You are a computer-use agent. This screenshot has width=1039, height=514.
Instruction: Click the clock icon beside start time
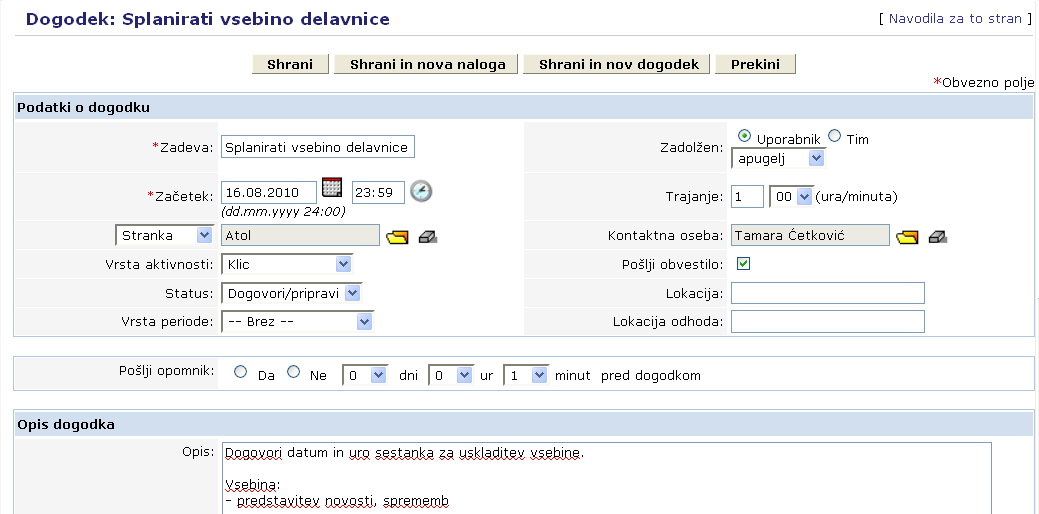[422, 190]
